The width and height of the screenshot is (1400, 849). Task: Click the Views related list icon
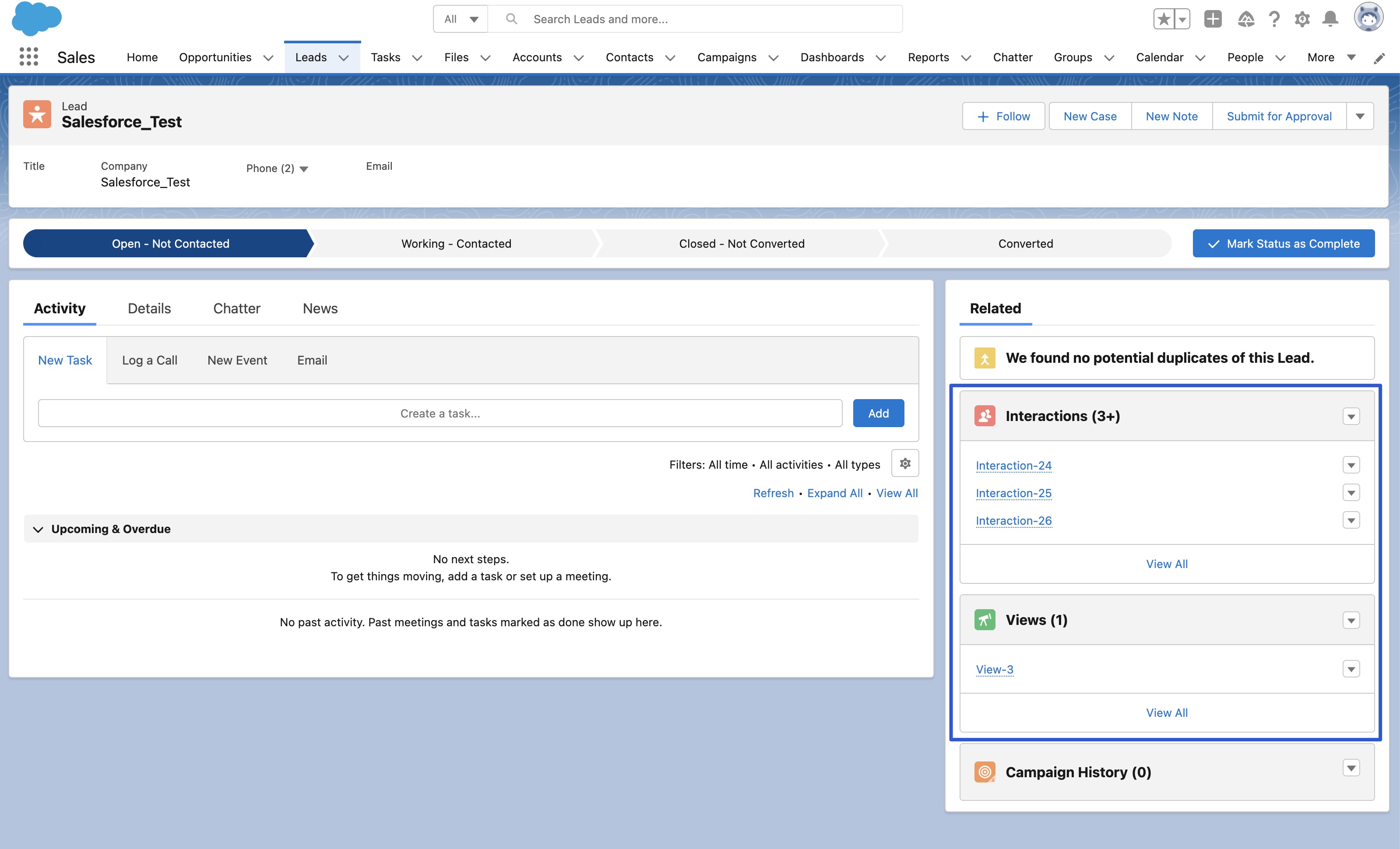pos(985,620)
